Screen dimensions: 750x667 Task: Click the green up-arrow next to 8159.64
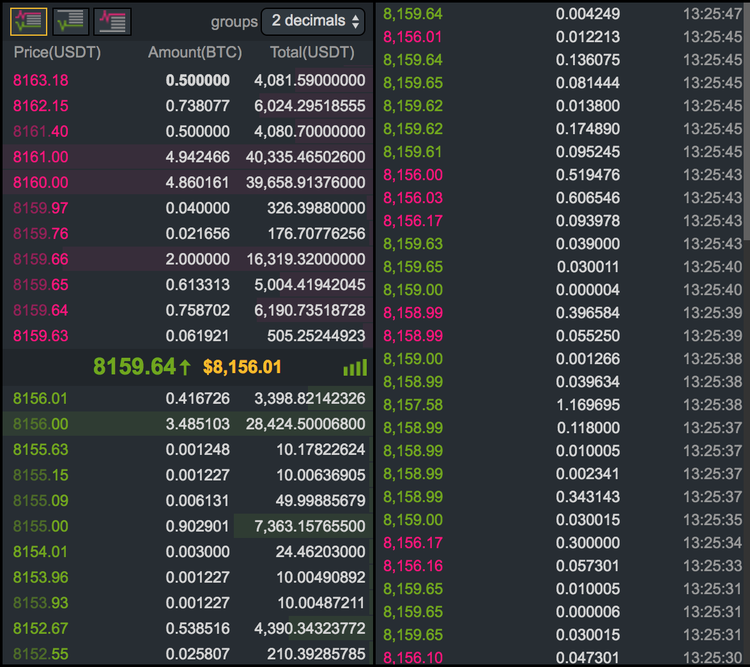point(185,367)
